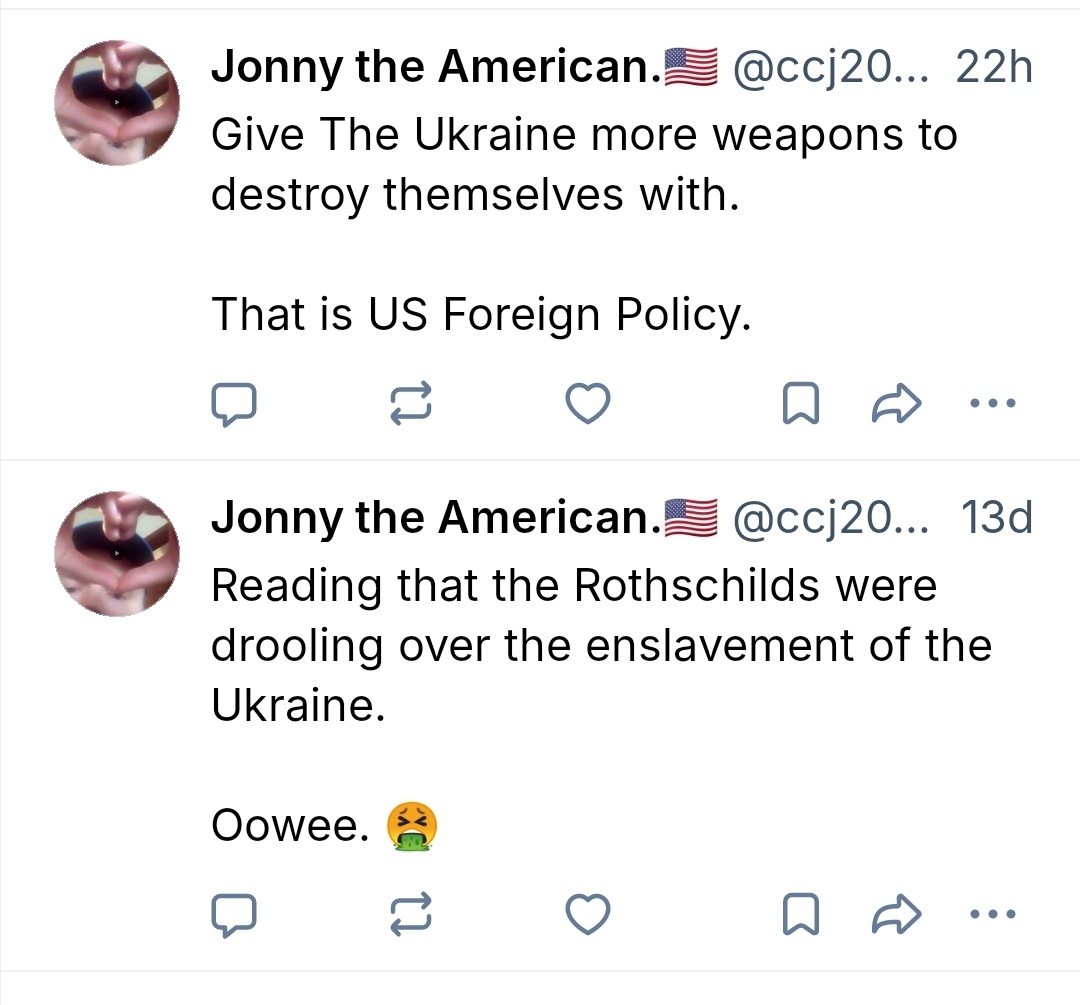Repost the Rothschilds post
The image size is (1080, 1005).
point(410,914)
